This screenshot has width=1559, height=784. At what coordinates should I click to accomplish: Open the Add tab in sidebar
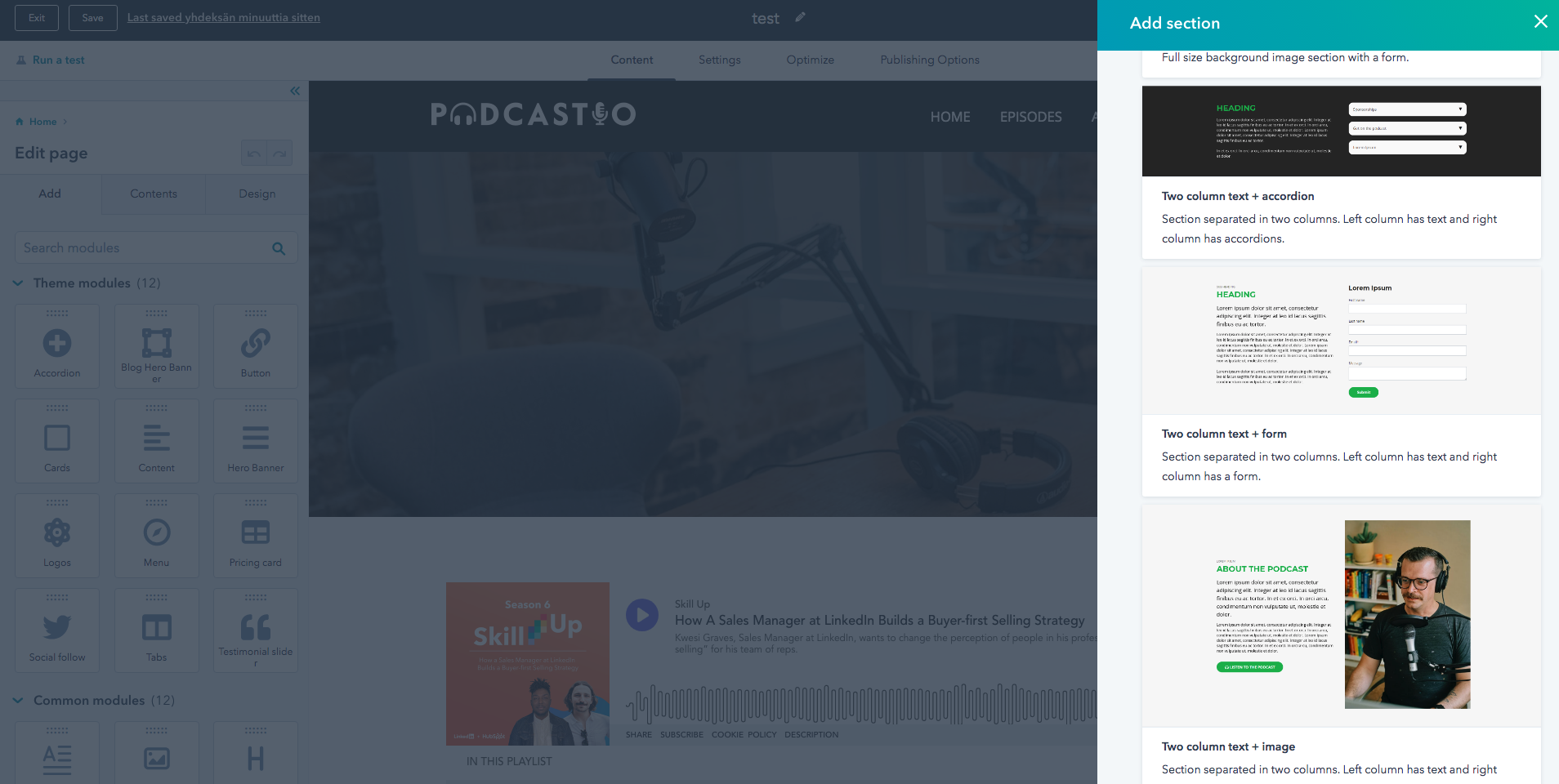coord(50,194)
